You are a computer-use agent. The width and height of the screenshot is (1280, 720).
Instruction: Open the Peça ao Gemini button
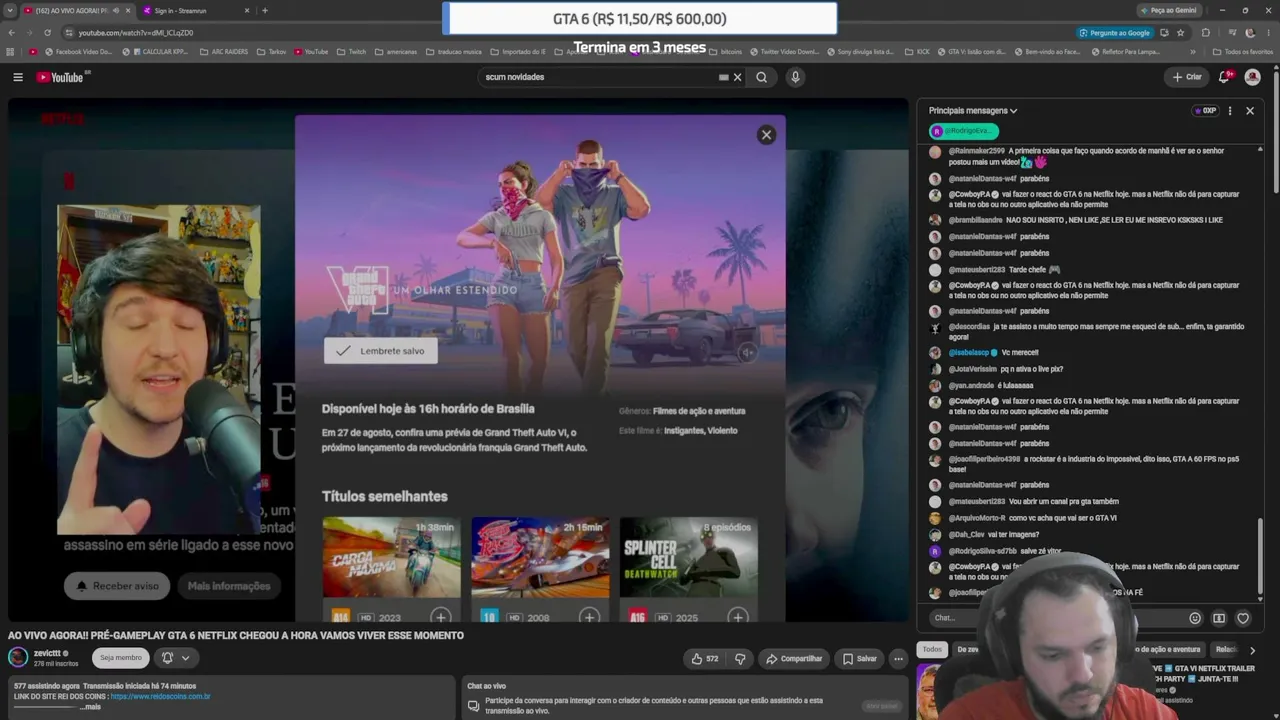point(1168,10)
